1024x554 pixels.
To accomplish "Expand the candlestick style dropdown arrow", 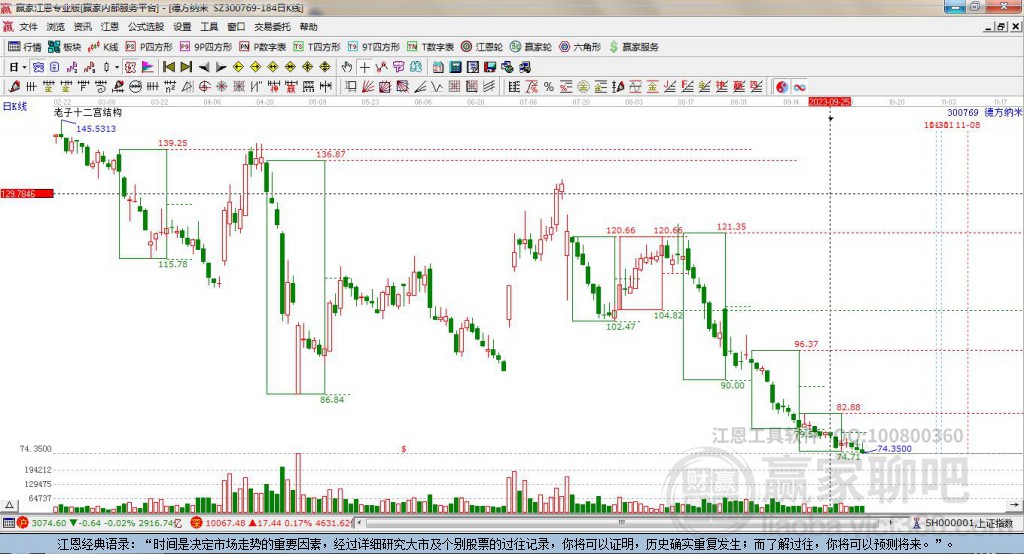I will [x=117, y=67].
